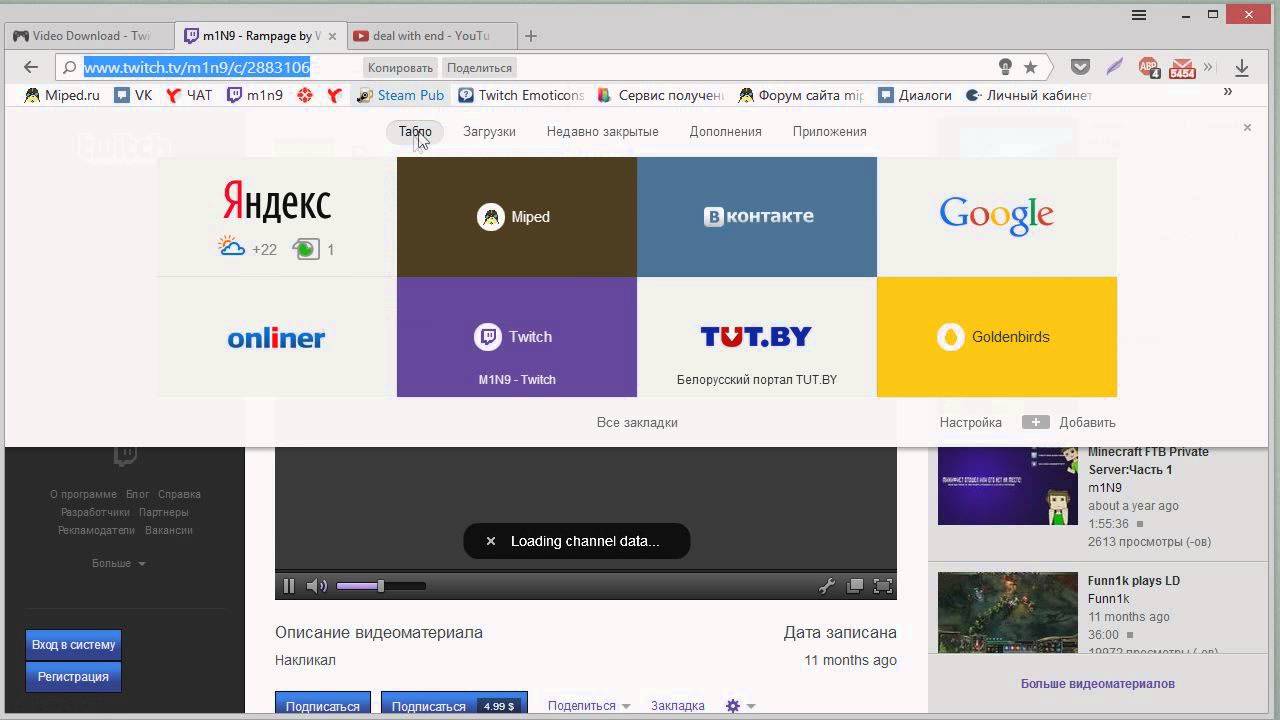
Task: Open a new tab with plus
Action: pos(531,36)
